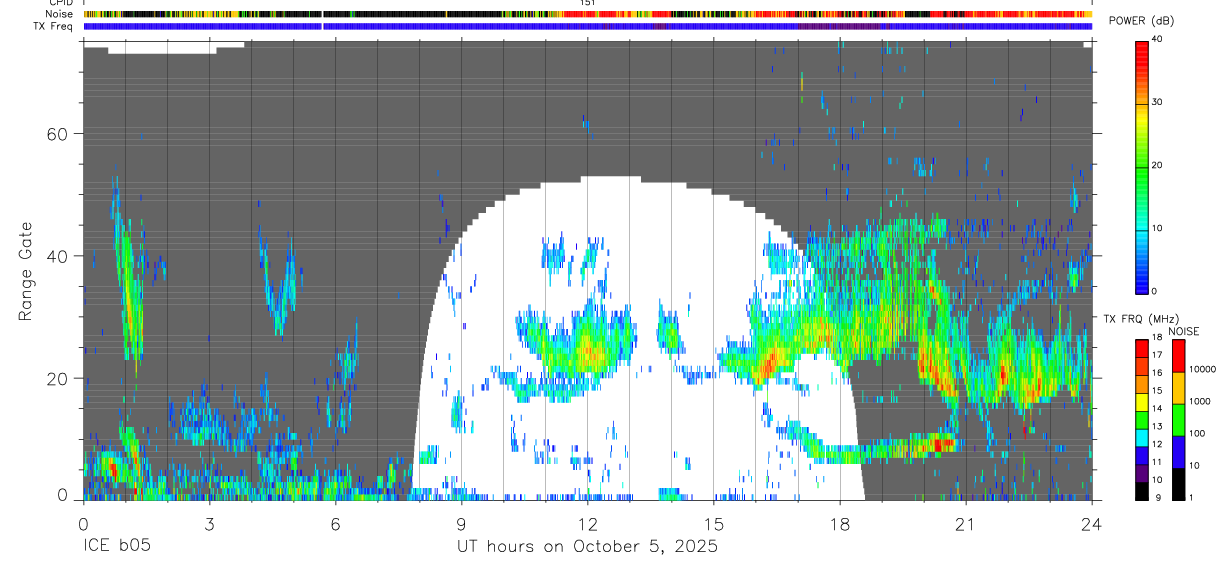Click the Noise color strip above plot
Viewport: 1228px width, 567px height.
click(587, 14)
